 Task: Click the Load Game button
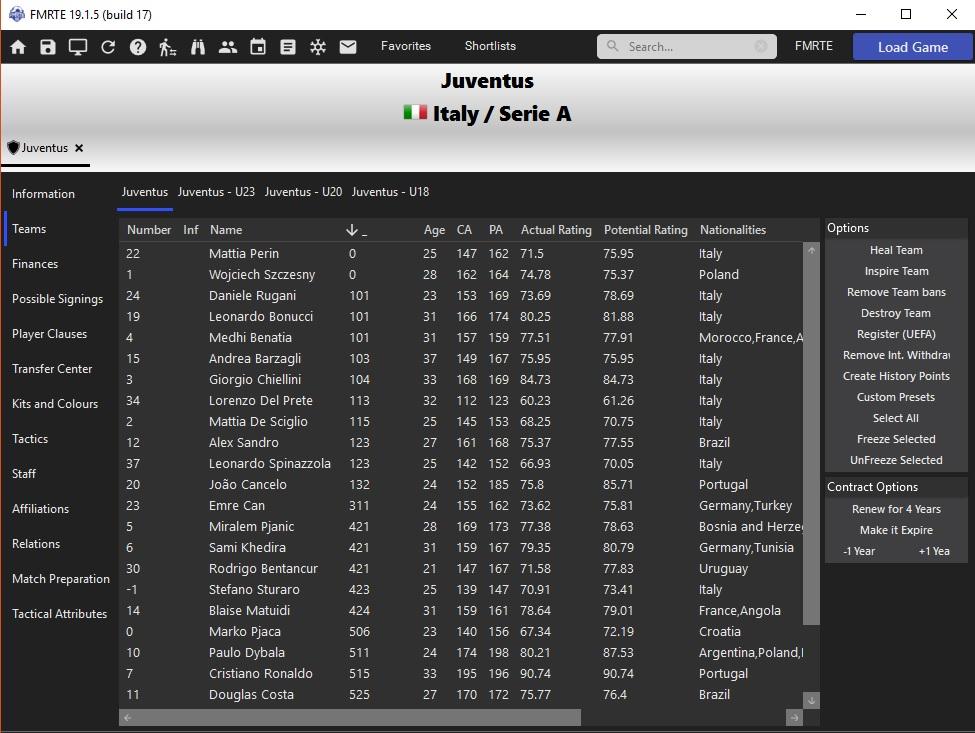[x=912, y=47]
